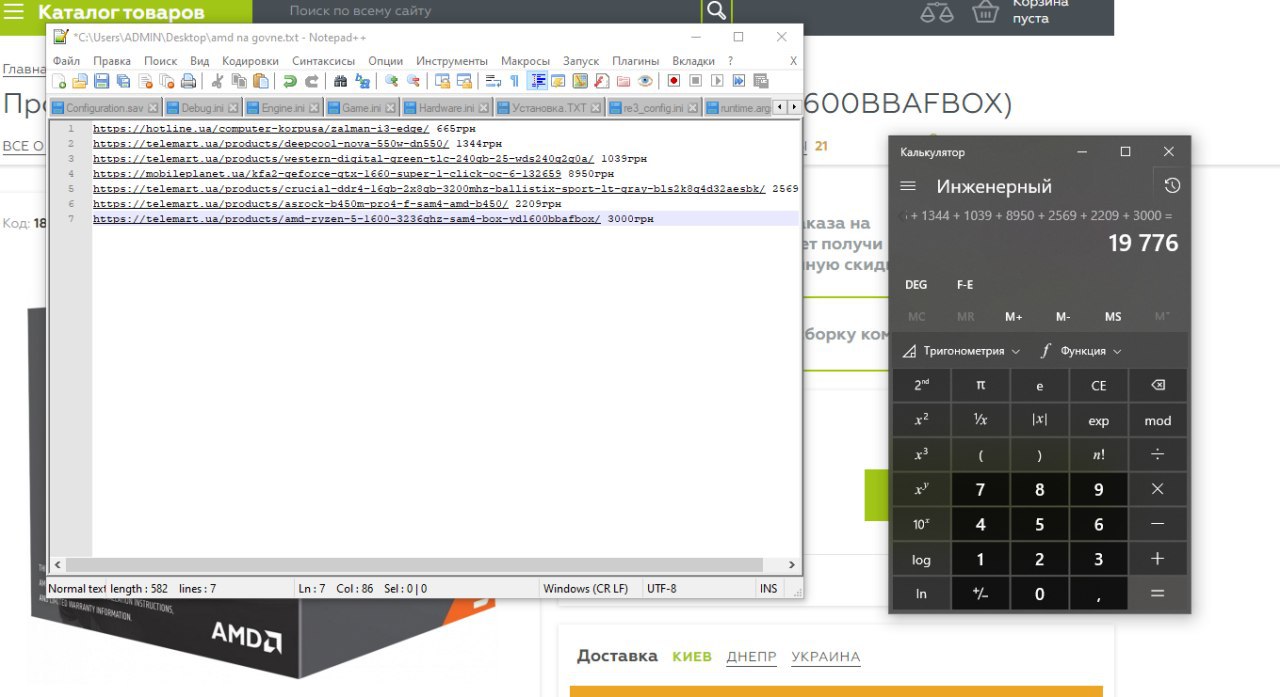1280x697 pixels.
Task: Close the Debug.ini tab with its X
Action: pyautogui.click(x=233, y=108)
